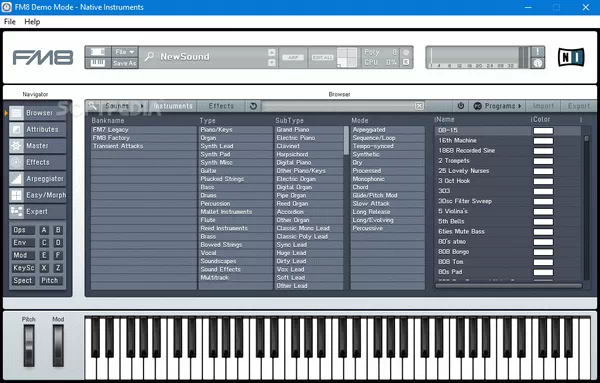Viewport: 600px width, 383px height.
Task: Switch to the Effects browser tab
Action: point(221,106)
